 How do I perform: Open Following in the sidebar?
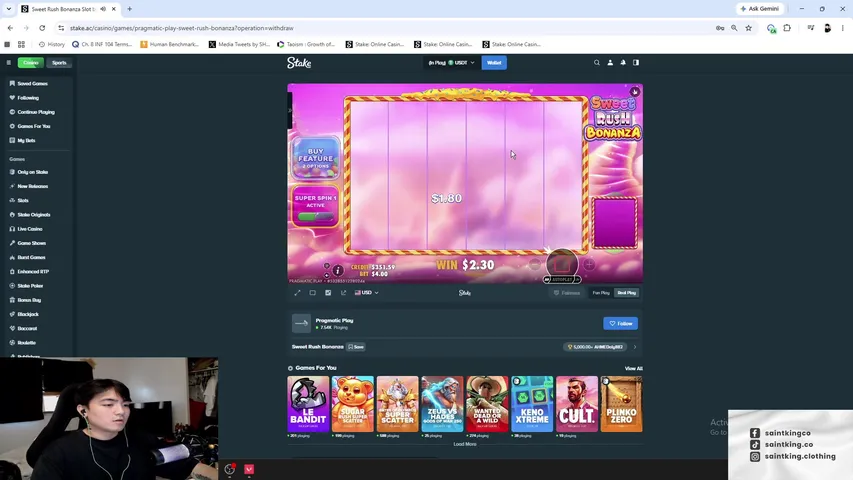pyautogui.click(x=28, y=98)
